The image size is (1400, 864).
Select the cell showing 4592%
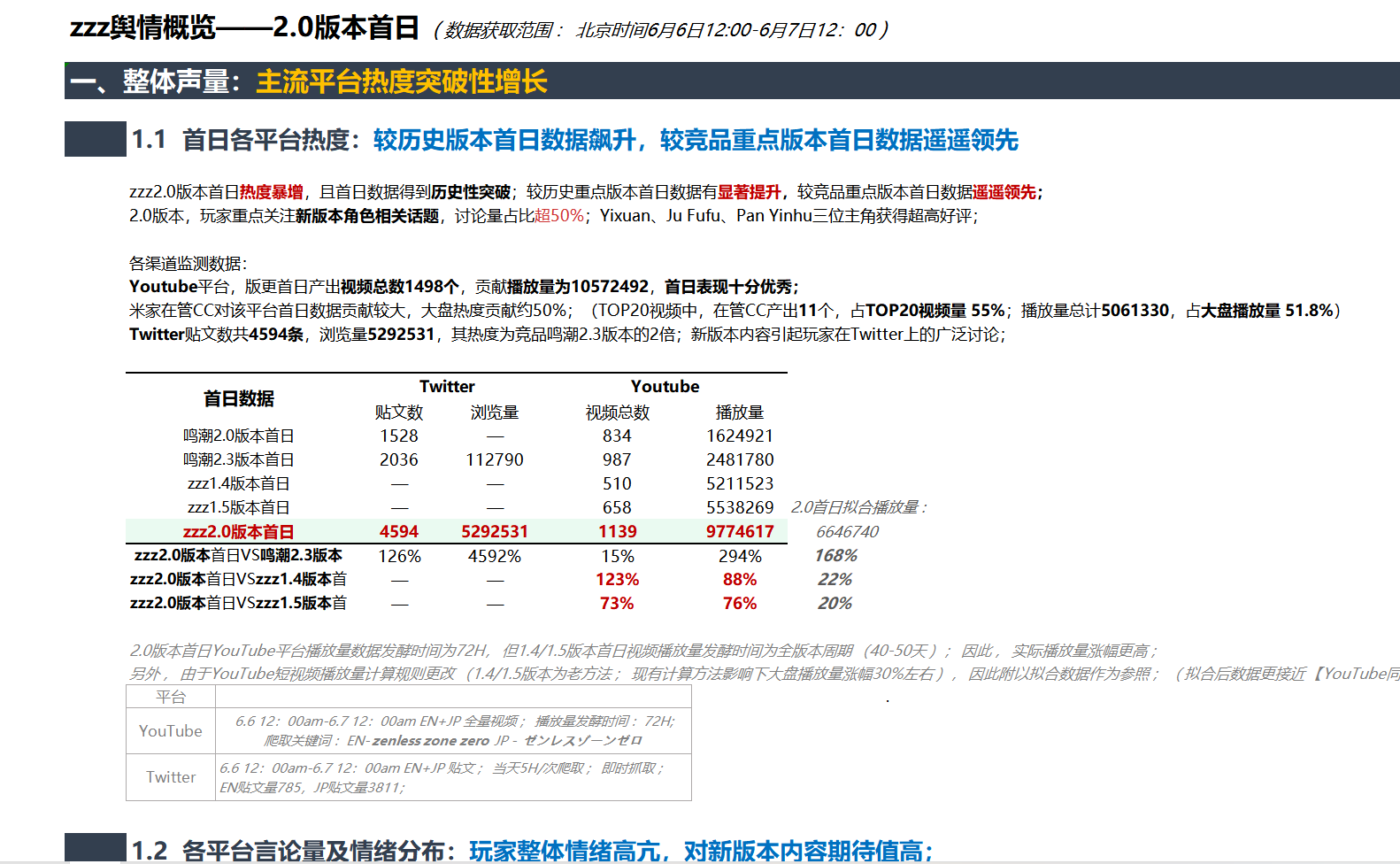(x=495, y=556)
